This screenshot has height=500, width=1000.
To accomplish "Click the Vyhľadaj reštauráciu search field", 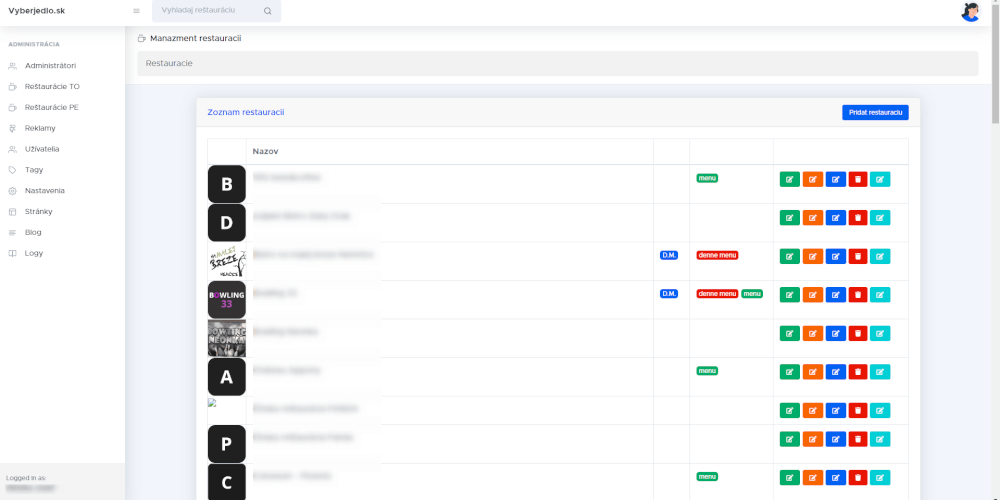I will coord(205,10).
